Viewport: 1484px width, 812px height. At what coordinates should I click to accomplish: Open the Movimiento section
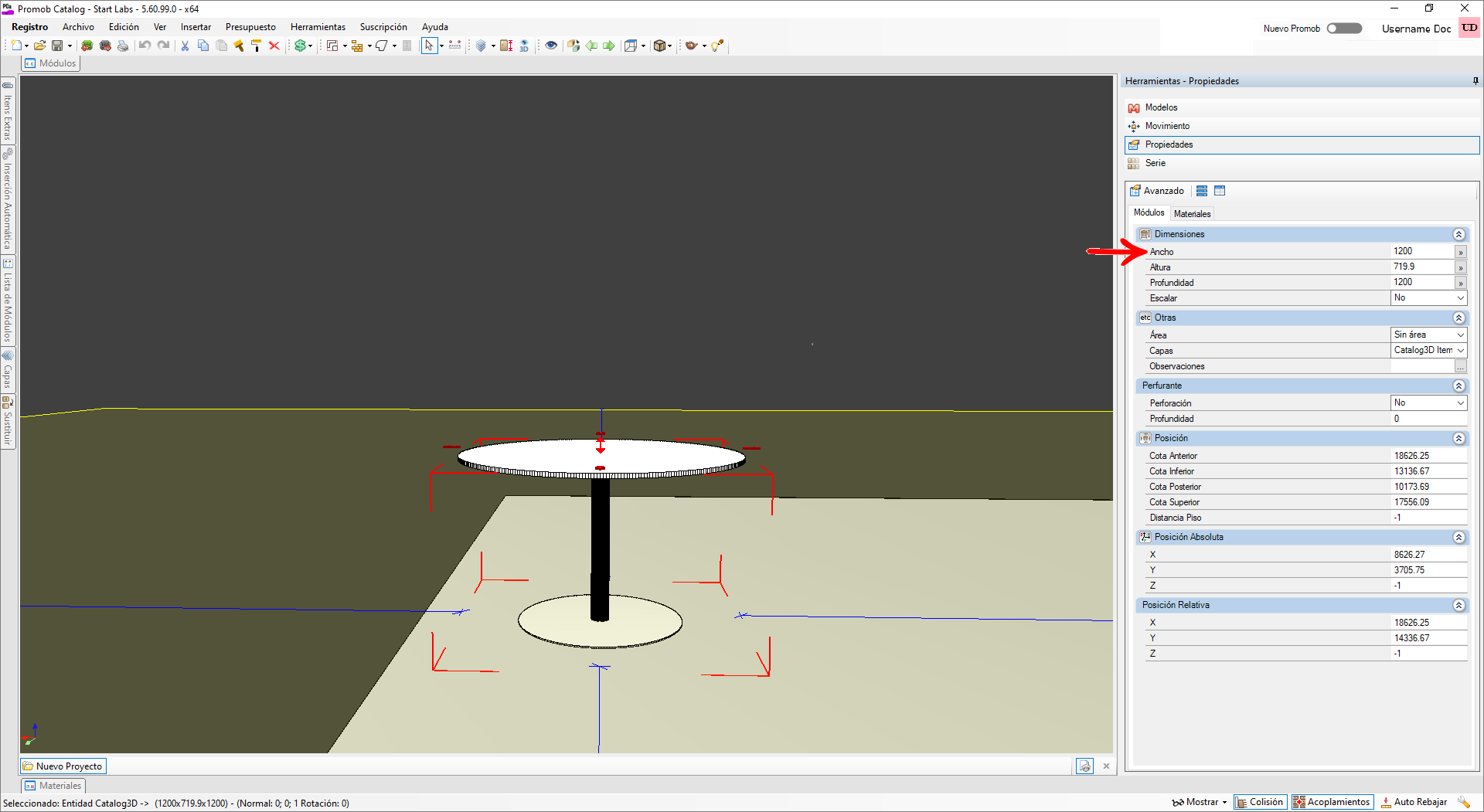point(1302,126)
